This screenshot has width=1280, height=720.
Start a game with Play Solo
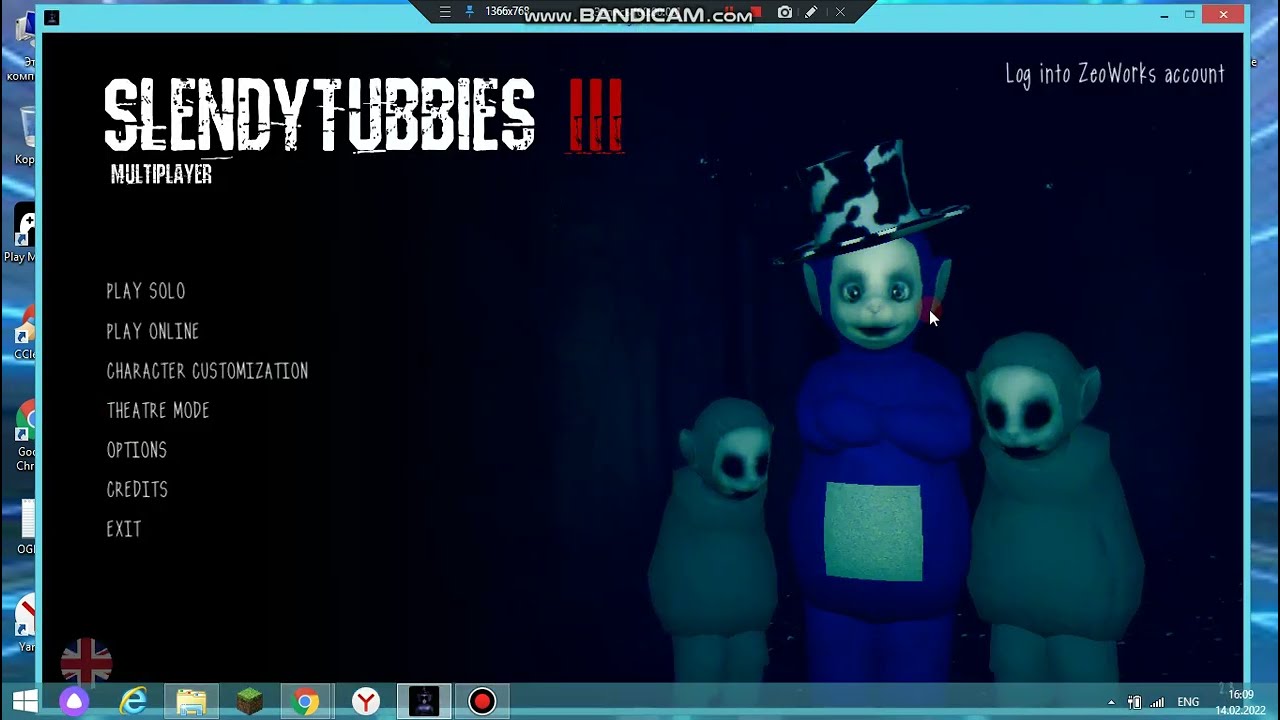[x=146, y=291]
